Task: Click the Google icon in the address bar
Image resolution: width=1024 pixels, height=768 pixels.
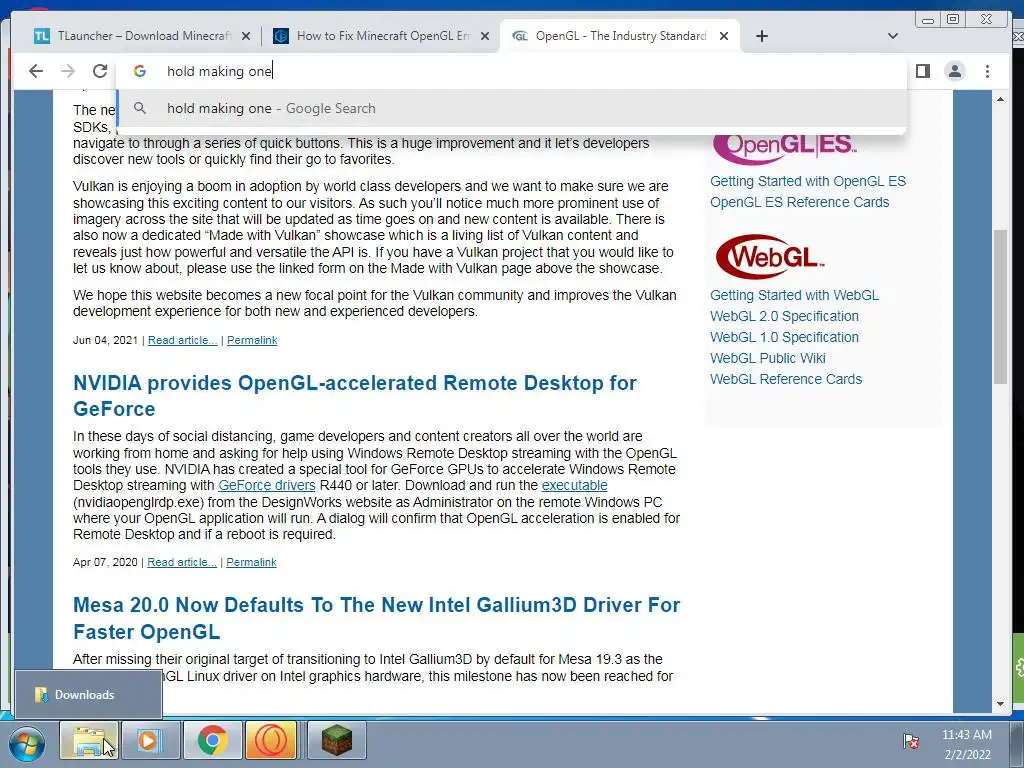Action: click(x=140, y=71)
